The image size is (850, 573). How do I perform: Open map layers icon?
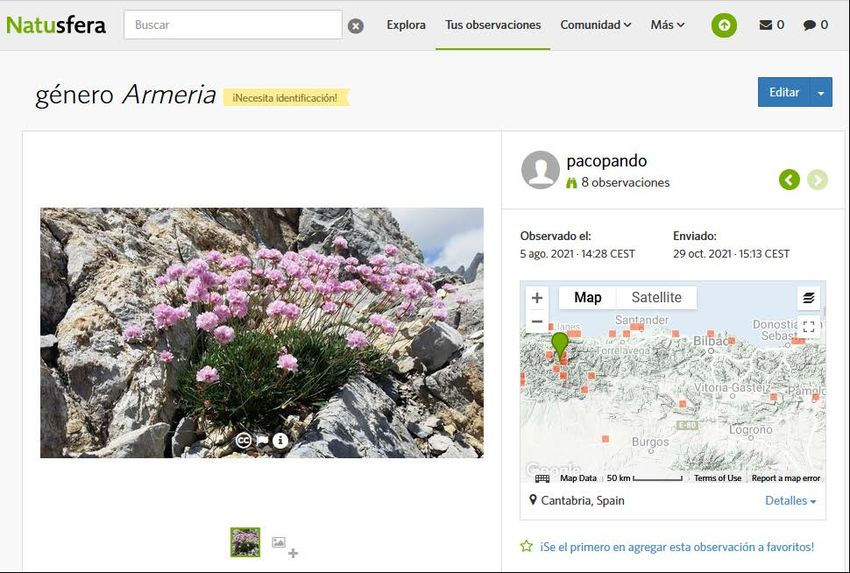(808, 298)
